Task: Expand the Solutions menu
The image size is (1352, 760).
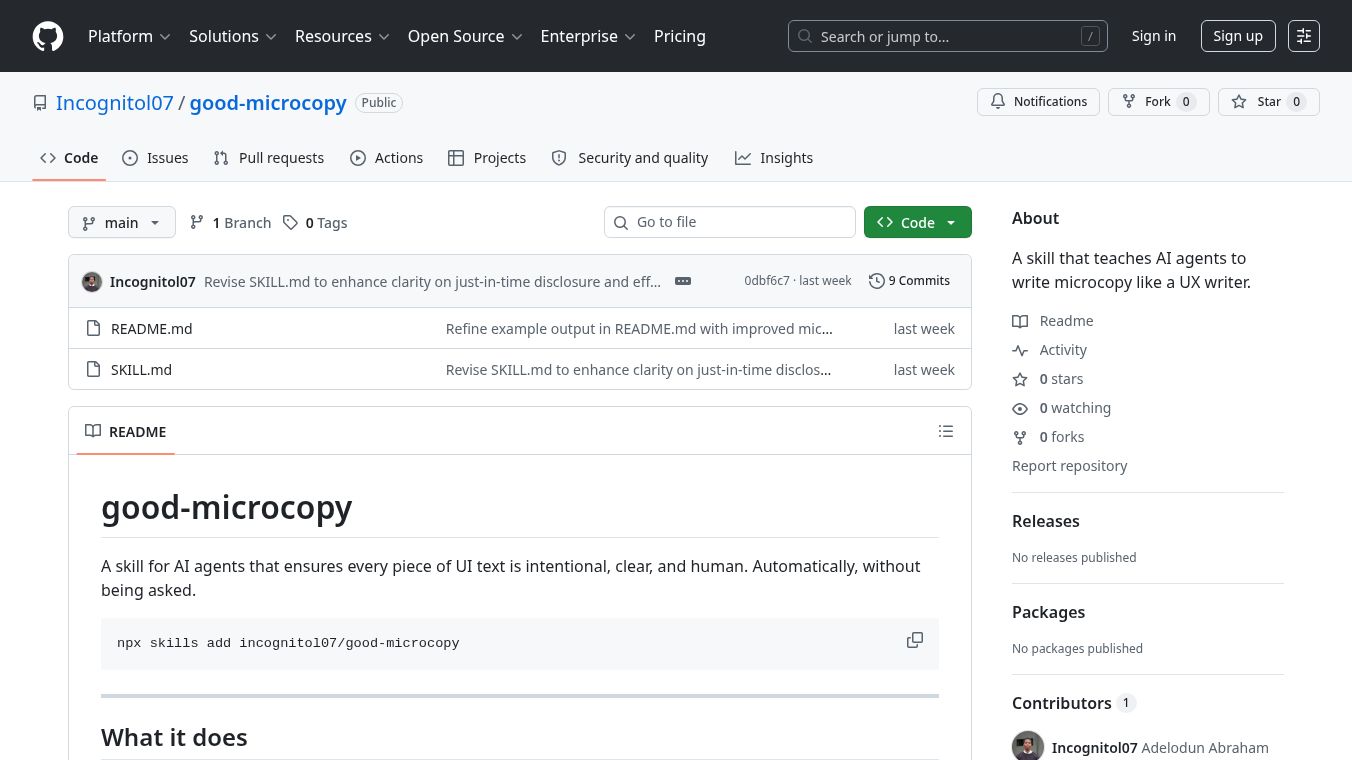Action: [x=232, y=36]
